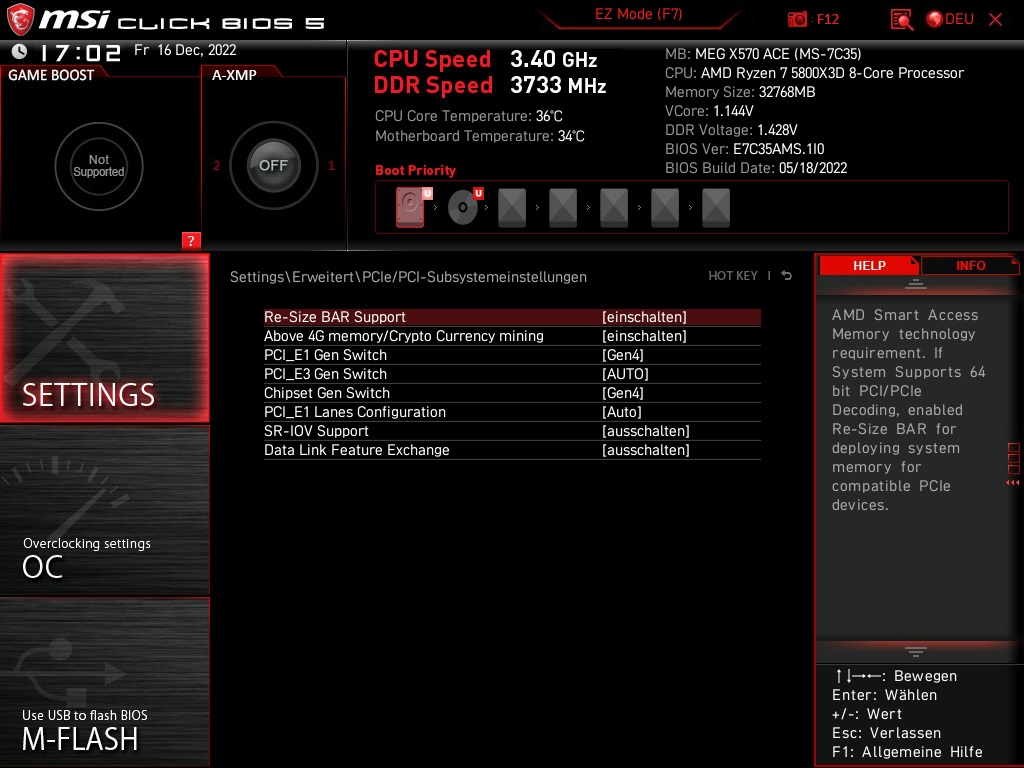1024x768 pixels.
Task: Click the MSI dragon shield logo
Action: point(20,20)
